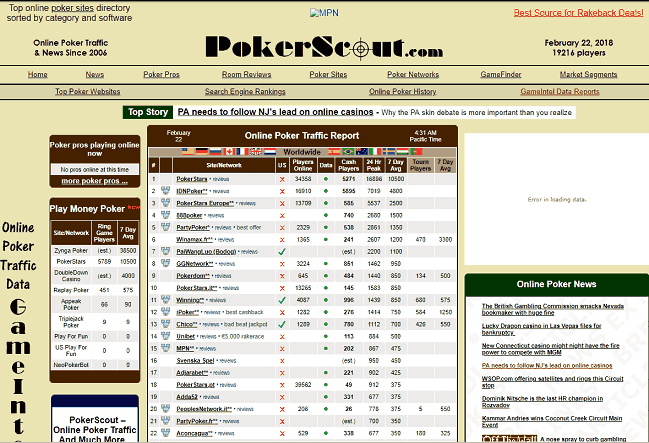Screen dimensions: 649x443
Task: Click the trophy icon beside Unibet
Action: point(166,336)
